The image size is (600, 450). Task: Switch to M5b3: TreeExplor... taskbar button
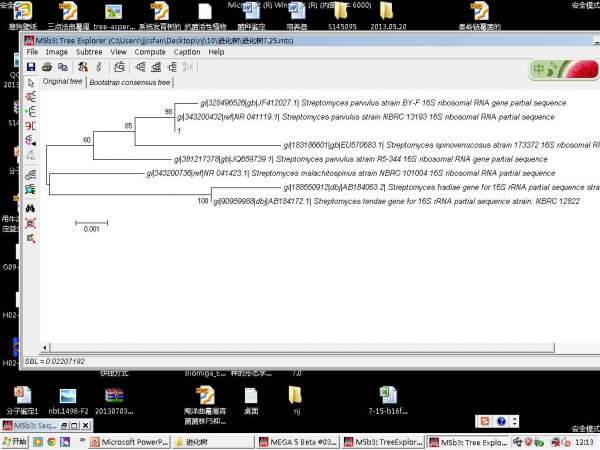coord(383,442)
